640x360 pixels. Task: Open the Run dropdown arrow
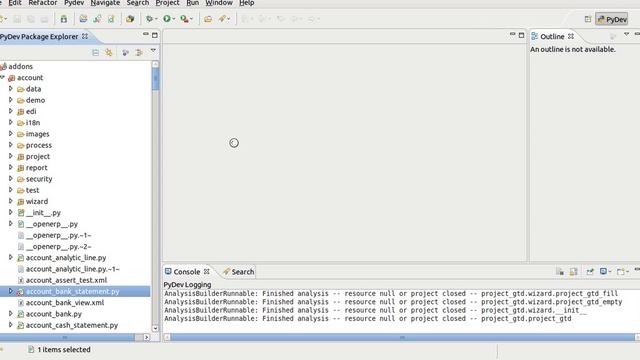pyautogui.click(x=173, y=19)
